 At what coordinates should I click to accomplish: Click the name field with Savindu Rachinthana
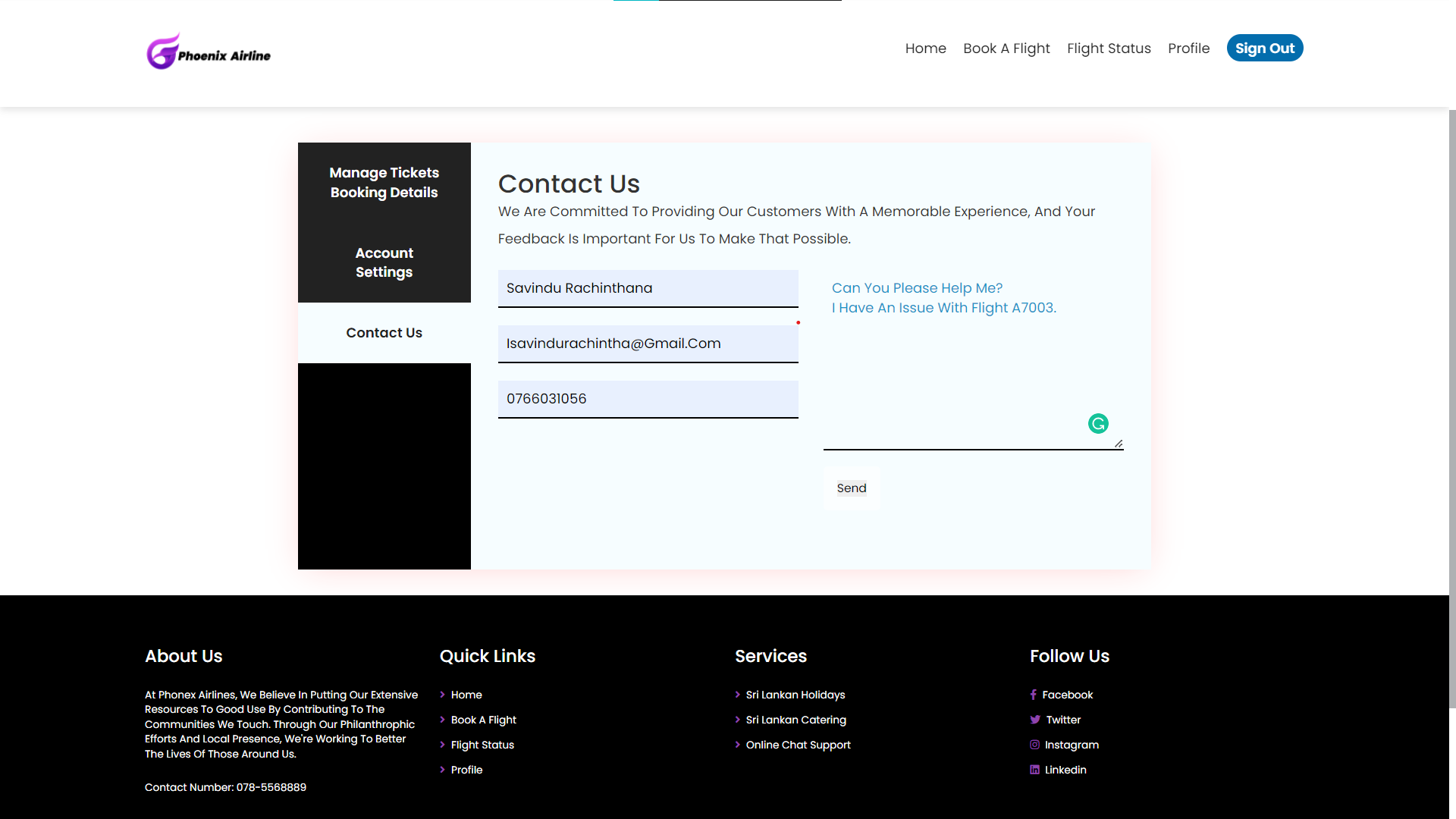coord(648,288)
